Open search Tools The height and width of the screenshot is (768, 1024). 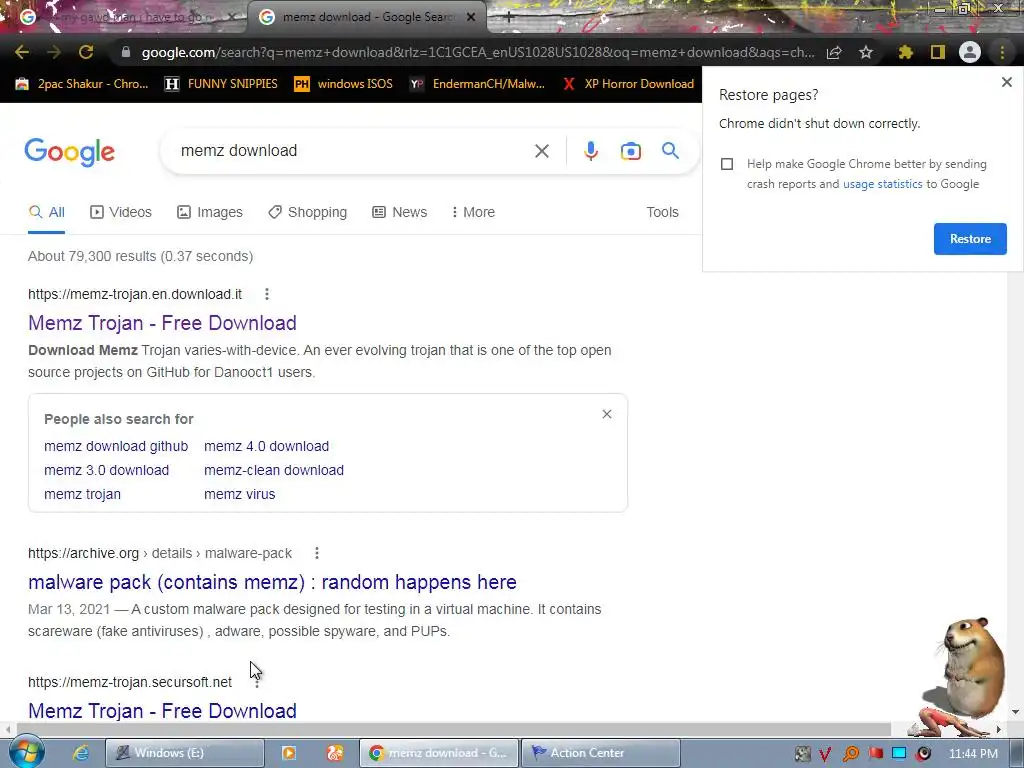(x=662, y=212)
